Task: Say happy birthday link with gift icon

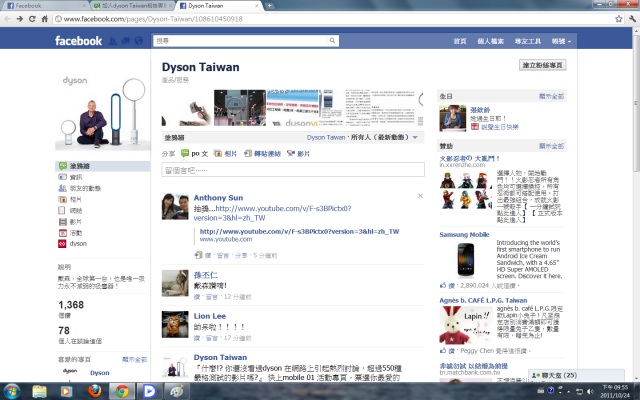Action: pyautogui.click(x=494, y=127)
